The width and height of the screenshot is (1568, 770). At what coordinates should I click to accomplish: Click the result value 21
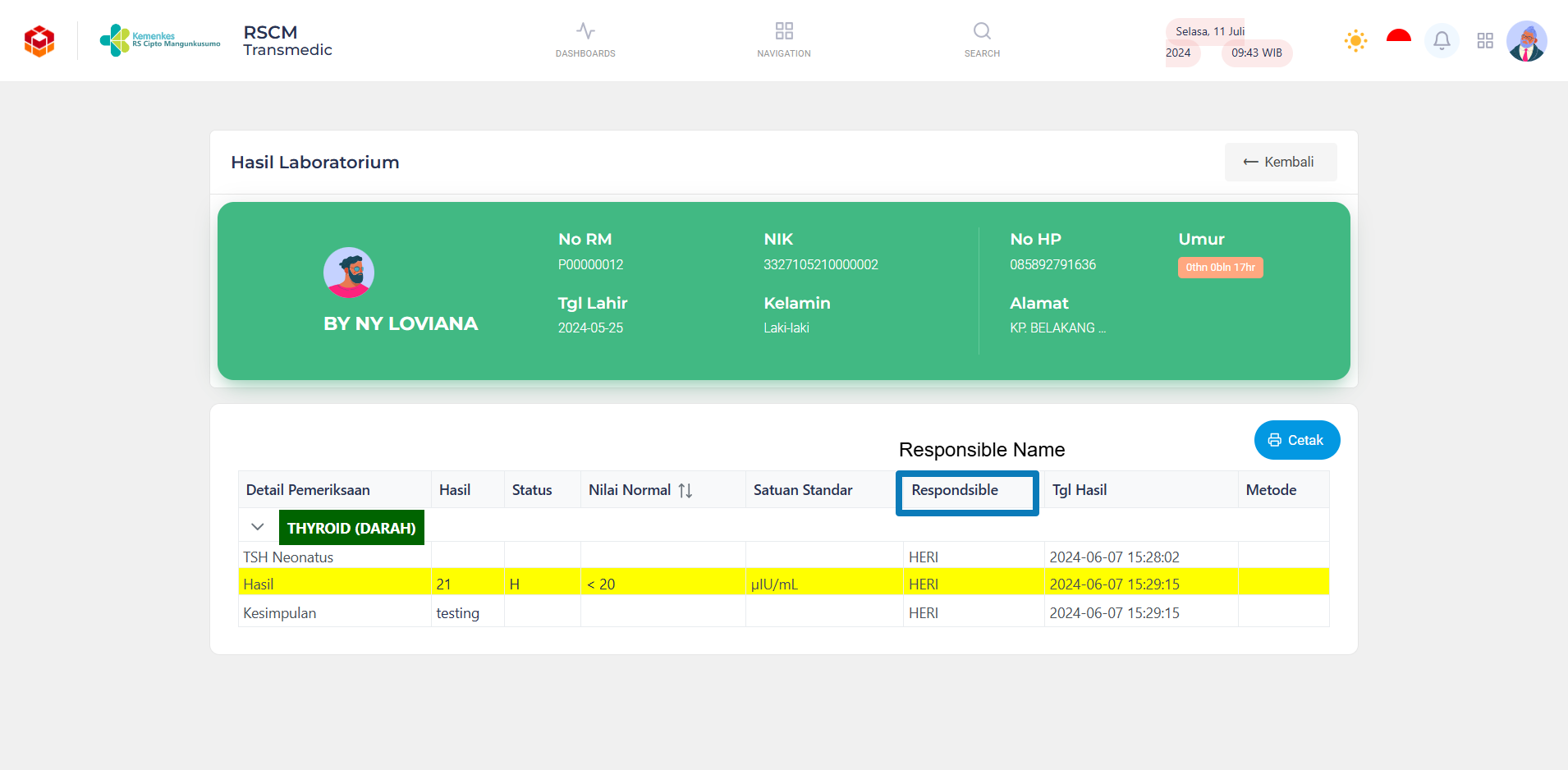444,584
